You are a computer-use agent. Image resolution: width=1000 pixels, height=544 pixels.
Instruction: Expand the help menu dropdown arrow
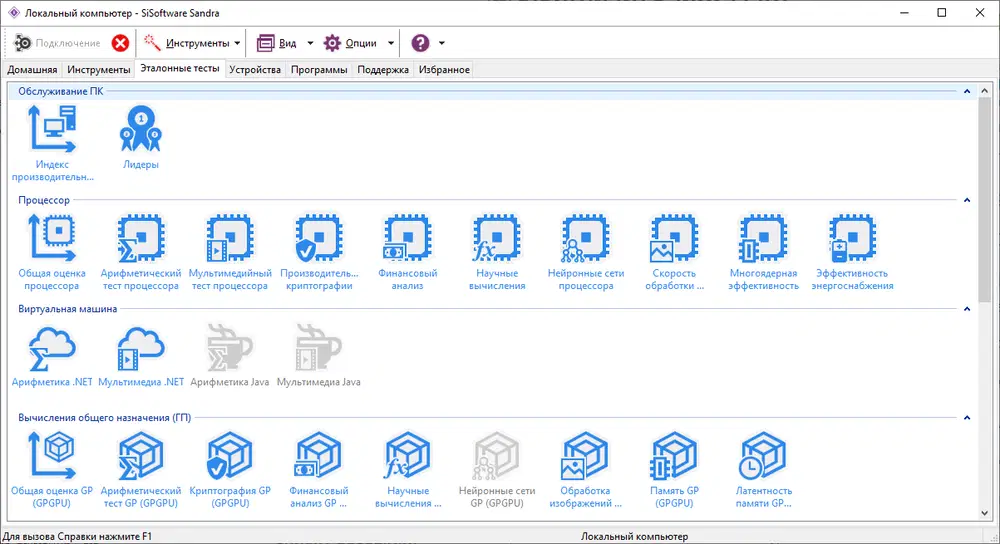(441, 43)
